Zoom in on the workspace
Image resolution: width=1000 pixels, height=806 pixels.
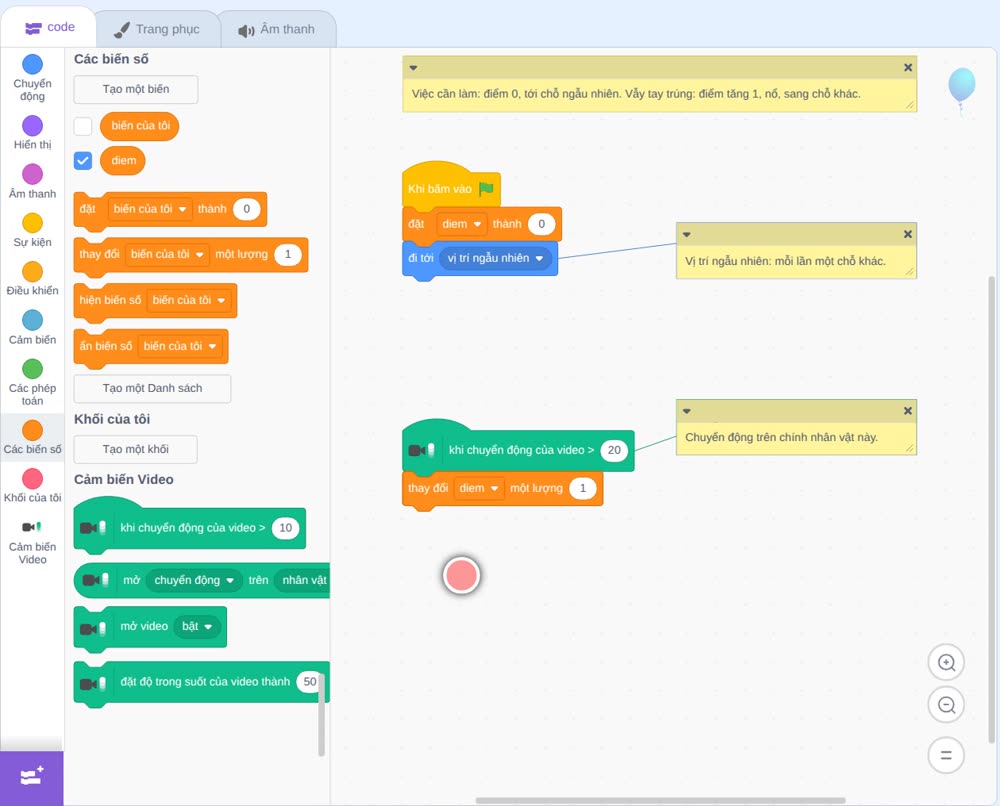tap(946, 663)
